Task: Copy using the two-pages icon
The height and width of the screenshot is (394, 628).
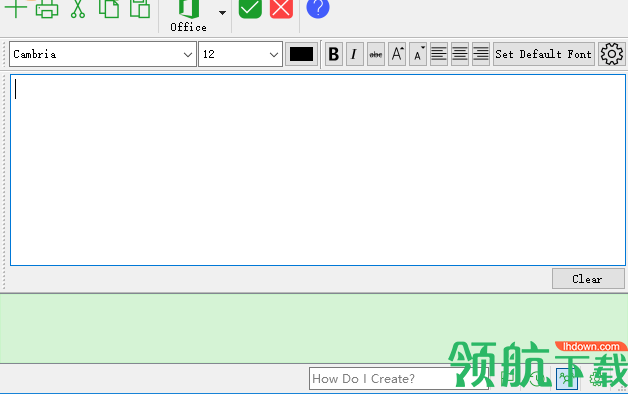Action: 109,9
